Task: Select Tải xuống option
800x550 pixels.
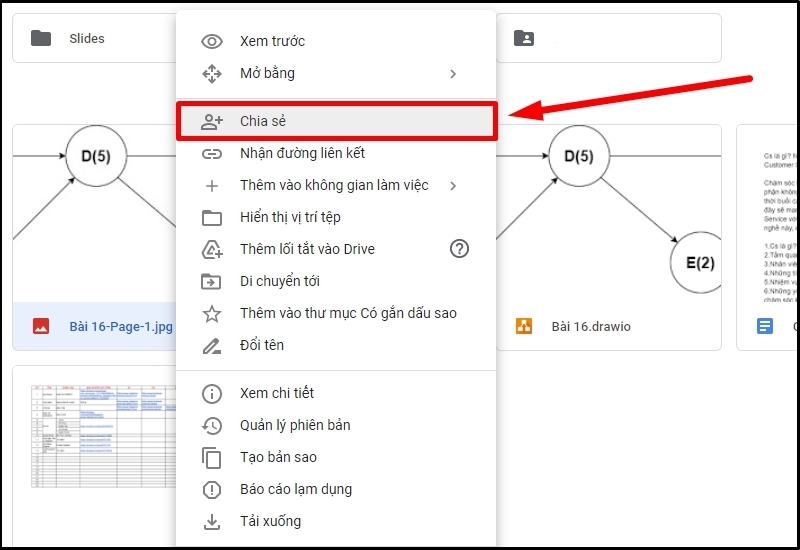Action: pyautogui.click(x=336, y=522)
